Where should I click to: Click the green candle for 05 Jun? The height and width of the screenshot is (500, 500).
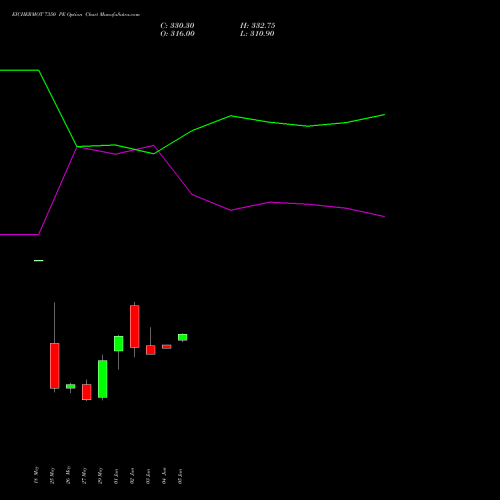pyautogui.click(x=183, y=337)
